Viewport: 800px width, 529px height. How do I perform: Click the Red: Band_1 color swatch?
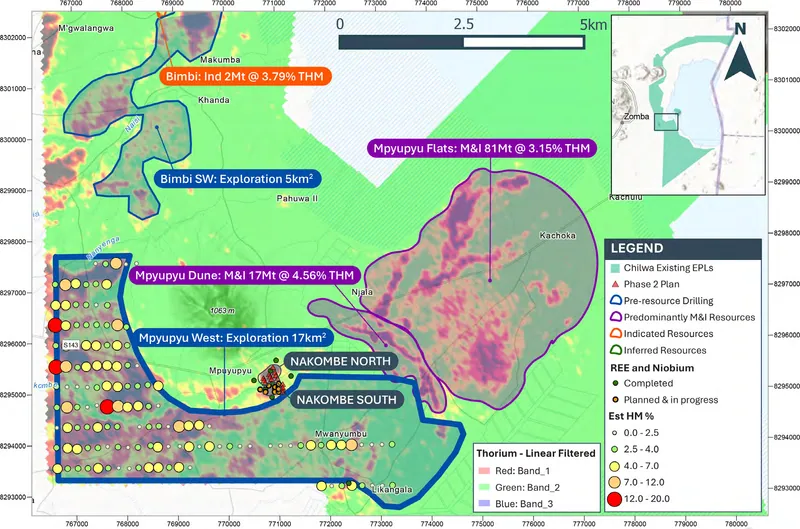(x=484, y=471)
